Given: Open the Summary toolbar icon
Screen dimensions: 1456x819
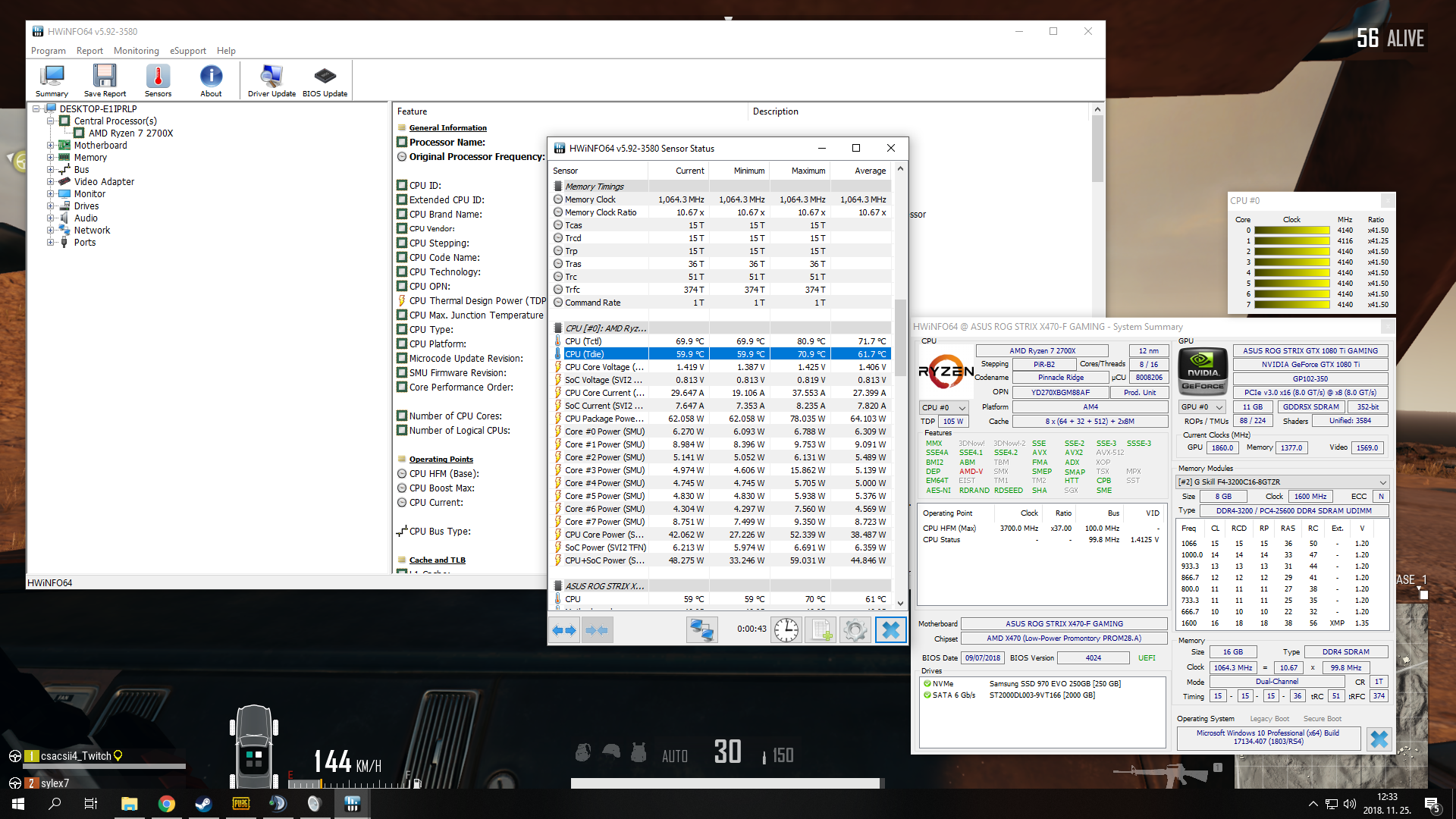Looking at the screenshot, I should (x=52, y=80).
